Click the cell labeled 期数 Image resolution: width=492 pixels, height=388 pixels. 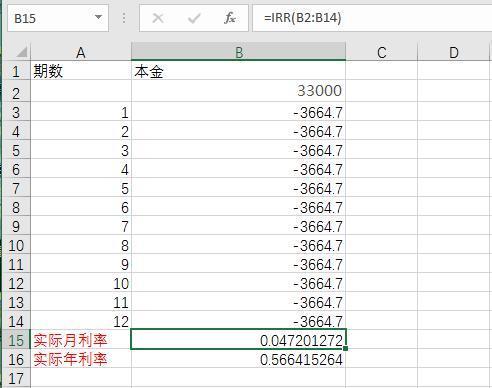[x=81, y=71]
